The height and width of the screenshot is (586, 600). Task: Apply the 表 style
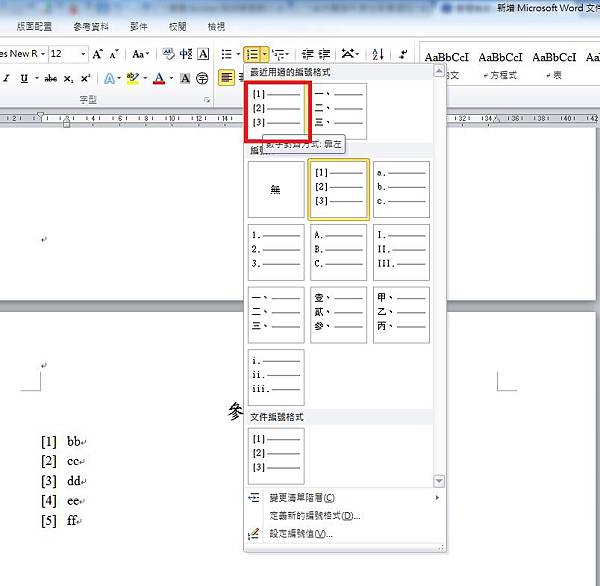click(x=554, y=65)
